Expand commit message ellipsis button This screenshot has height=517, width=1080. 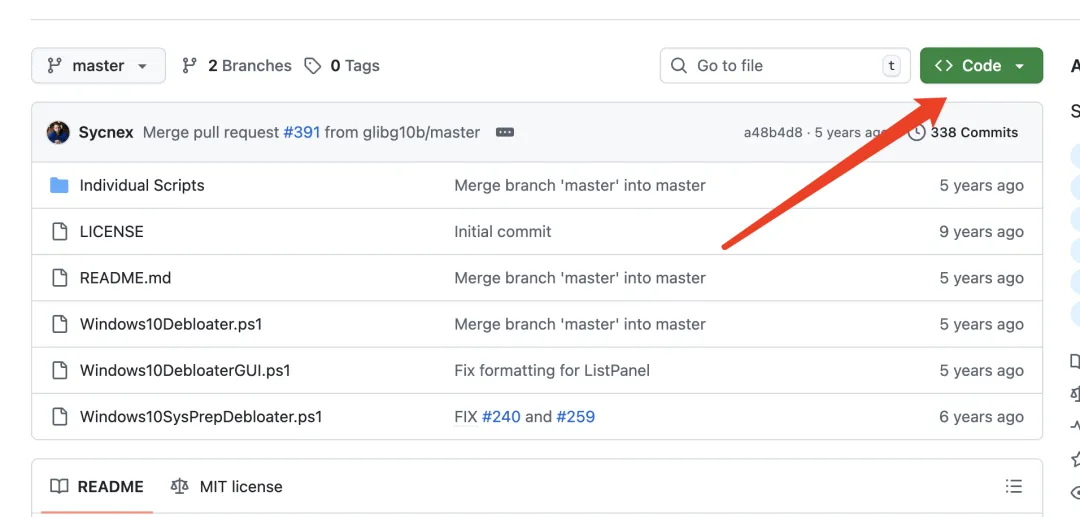[505, 132]
